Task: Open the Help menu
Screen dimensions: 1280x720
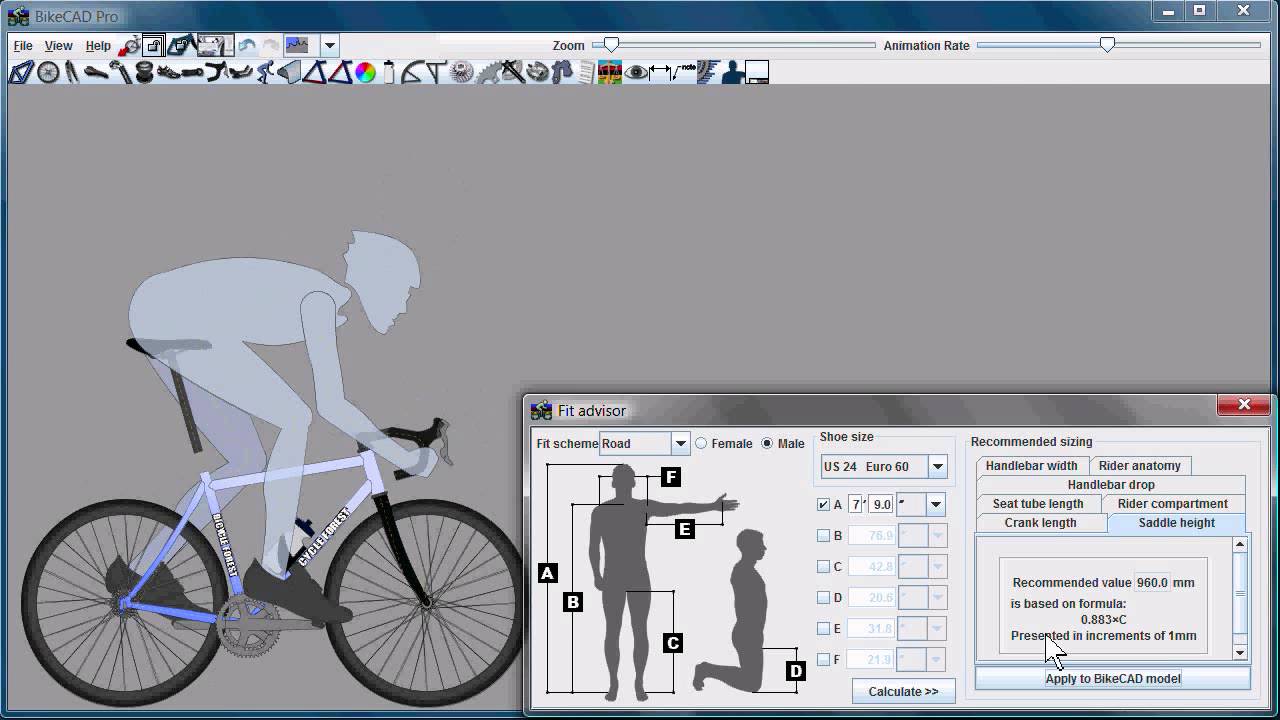Action: click(98, 46)
